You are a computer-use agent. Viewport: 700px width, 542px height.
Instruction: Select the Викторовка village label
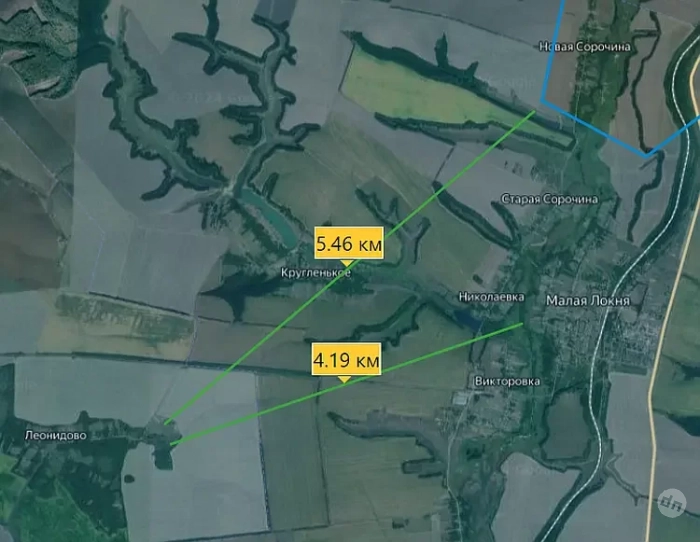507,381
